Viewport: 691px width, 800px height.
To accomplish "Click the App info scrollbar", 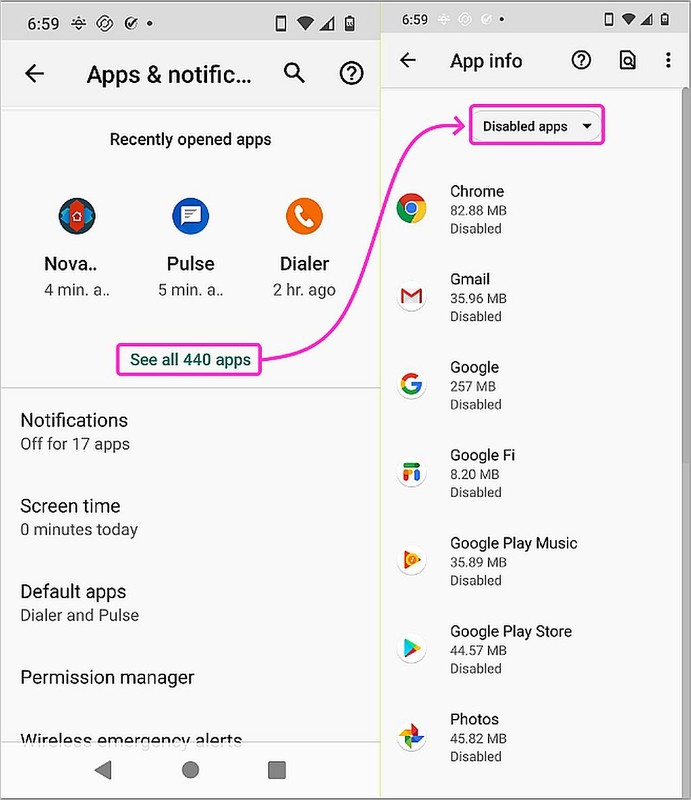I will [686, 276].
